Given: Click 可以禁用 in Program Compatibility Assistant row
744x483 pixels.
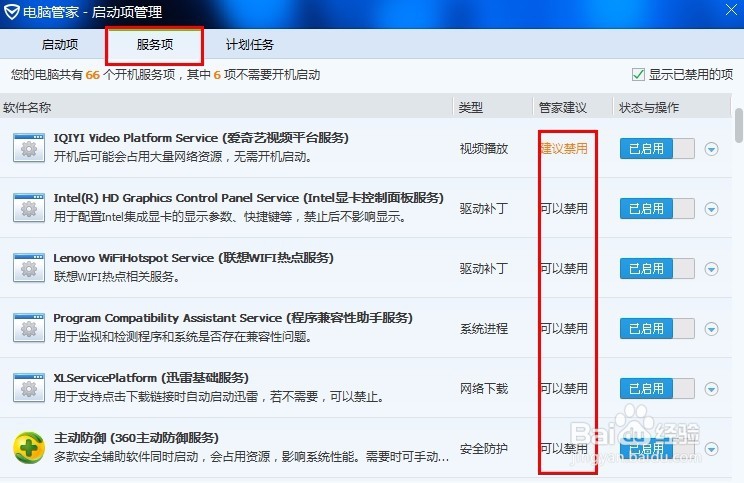Looking at the screenshot, I should (564, 328).
